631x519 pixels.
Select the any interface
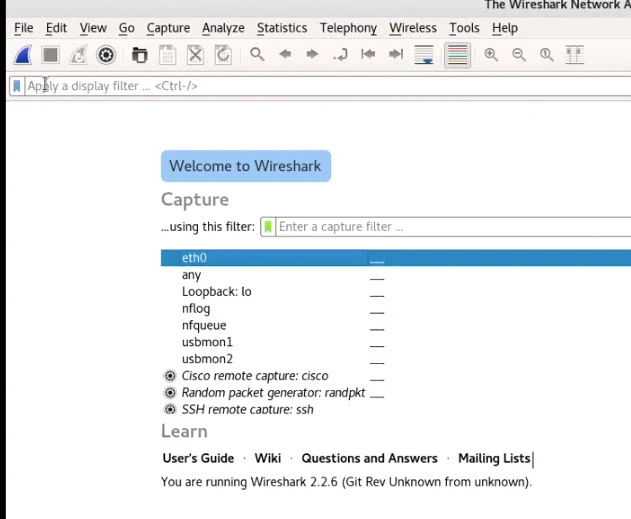click(396, 275)
